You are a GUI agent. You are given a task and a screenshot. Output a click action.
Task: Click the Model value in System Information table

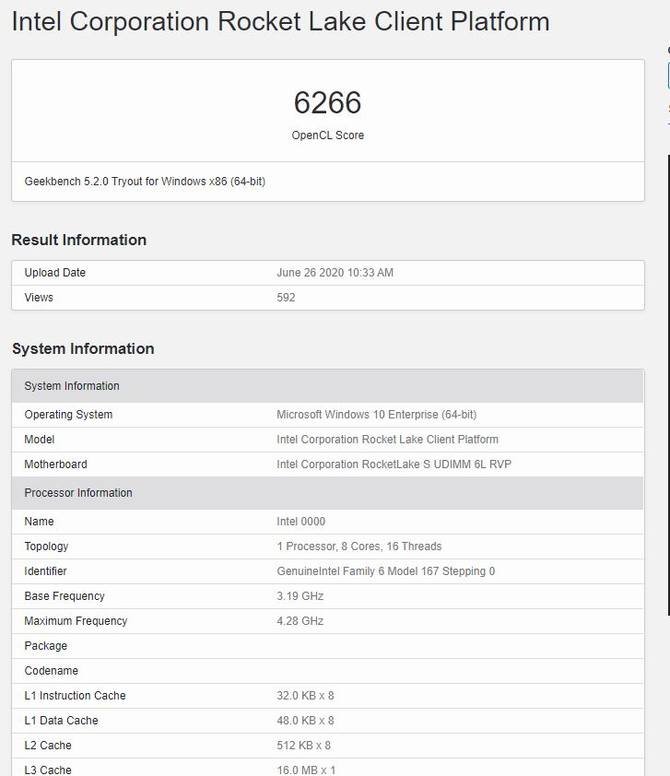387,440
